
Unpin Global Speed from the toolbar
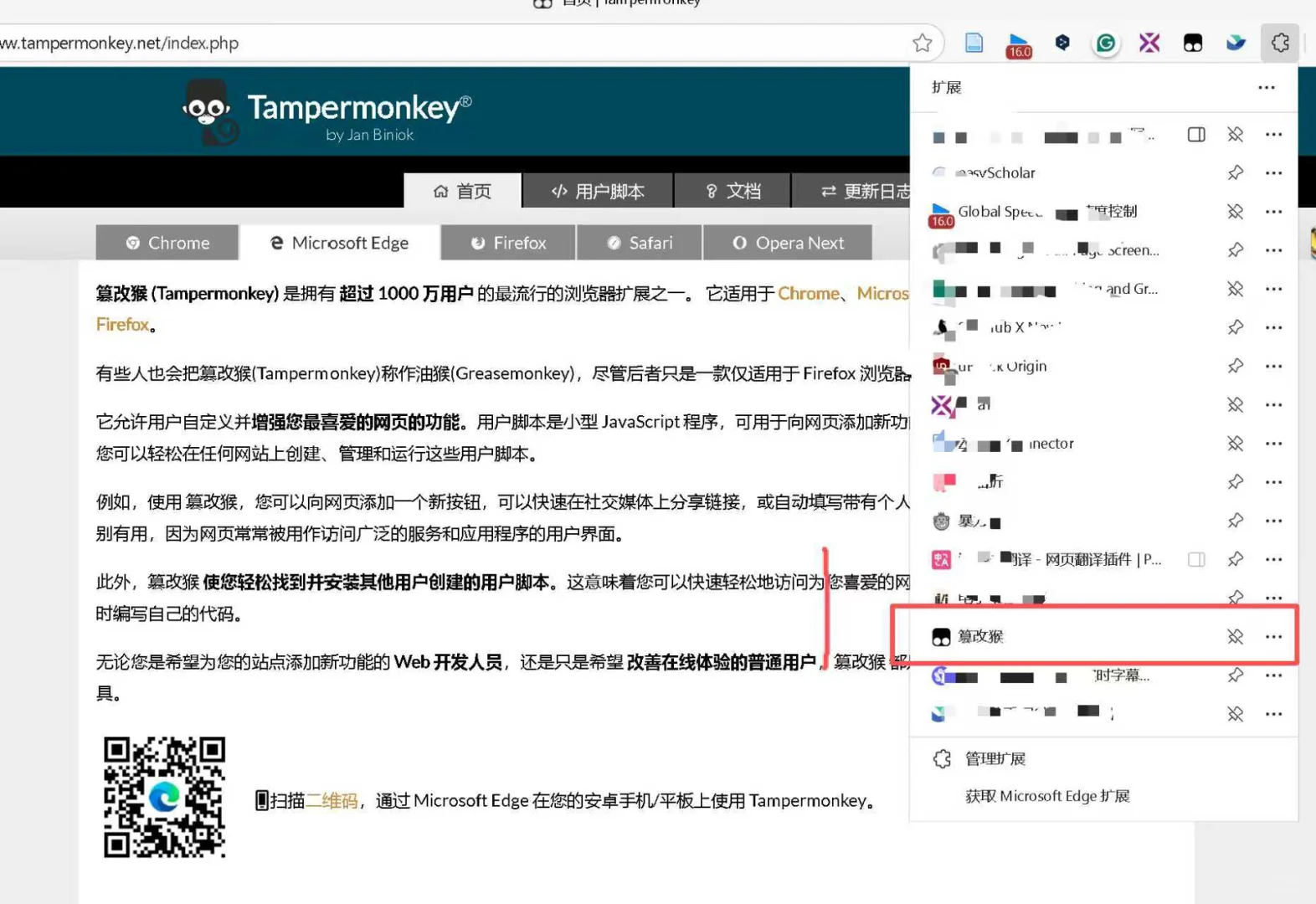[x=1235, y=212]
